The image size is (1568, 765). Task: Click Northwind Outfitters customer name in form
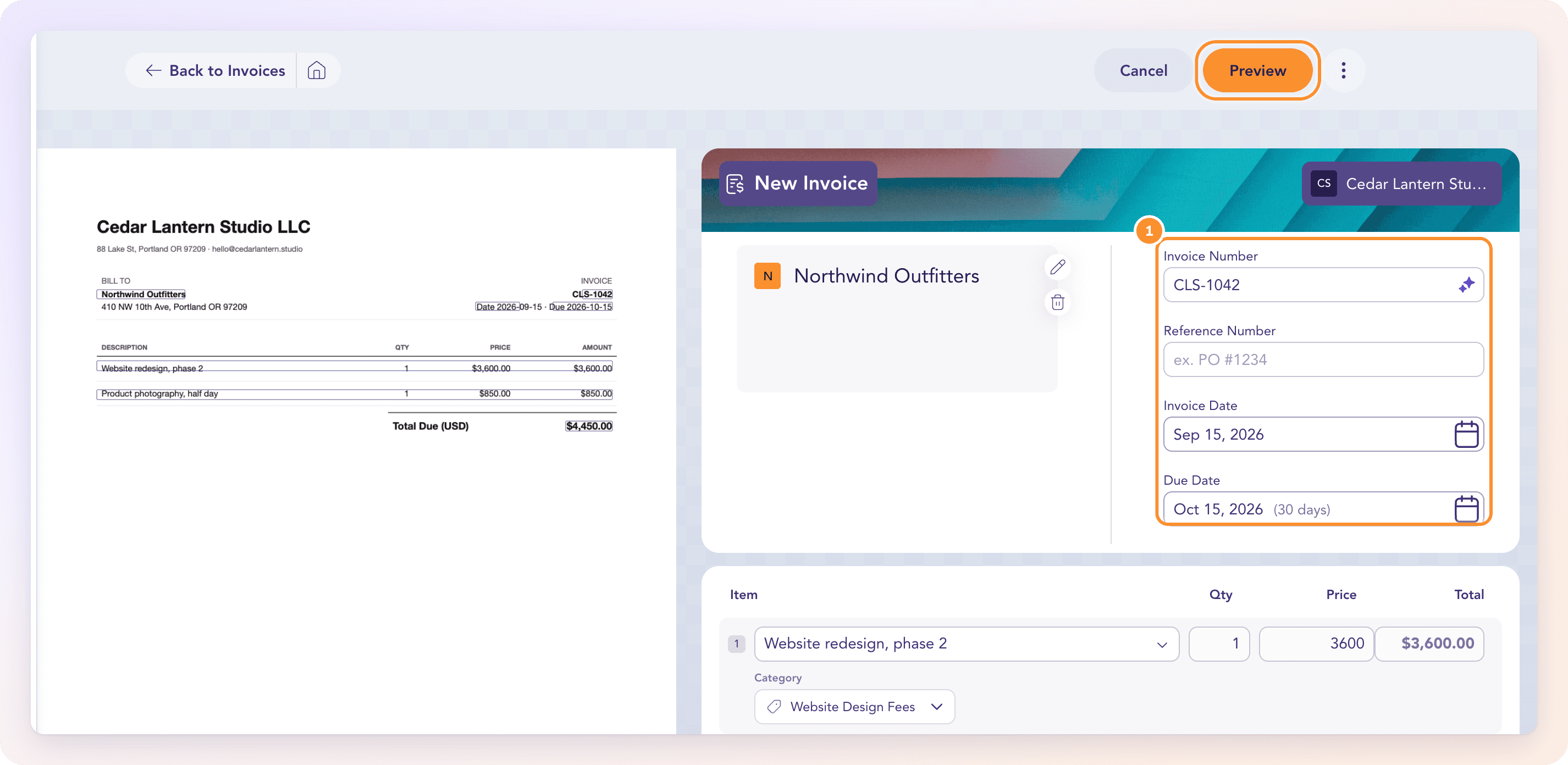[886, 276]
